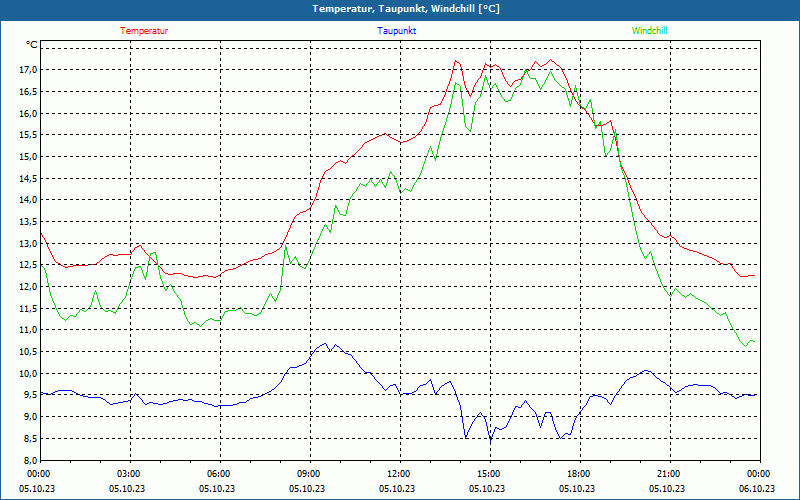Viewport: 800px width, 500px height.
Task: Click the 12,5 y-axis value
Action: pyautogui.click(x=29, y=265)
